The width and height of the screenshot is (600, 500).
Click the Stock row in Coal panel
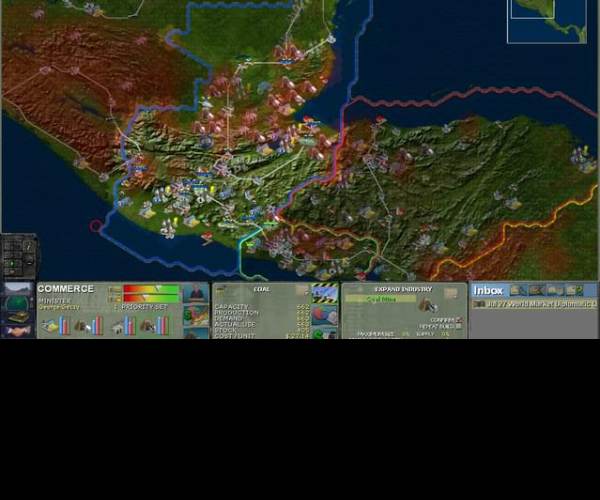pyautogui.click(x=262, y=330)
